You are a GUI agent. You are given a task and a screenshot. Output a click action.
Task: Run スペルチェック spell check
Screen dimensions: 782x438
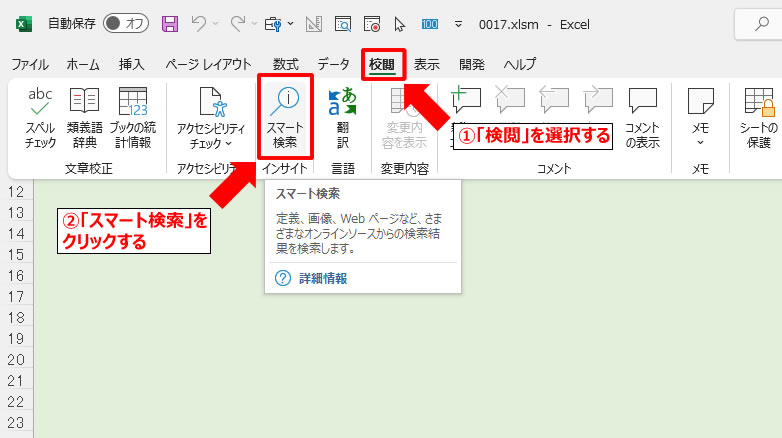40,118
